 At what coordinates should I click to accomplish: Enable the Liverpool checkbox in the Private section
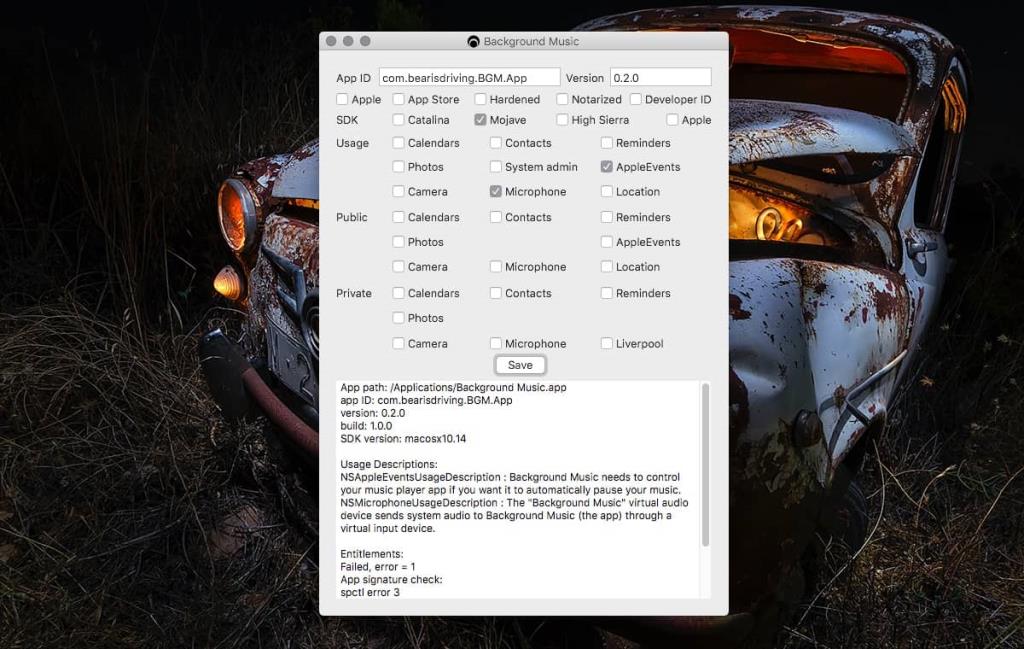click(x=605, y=343)
